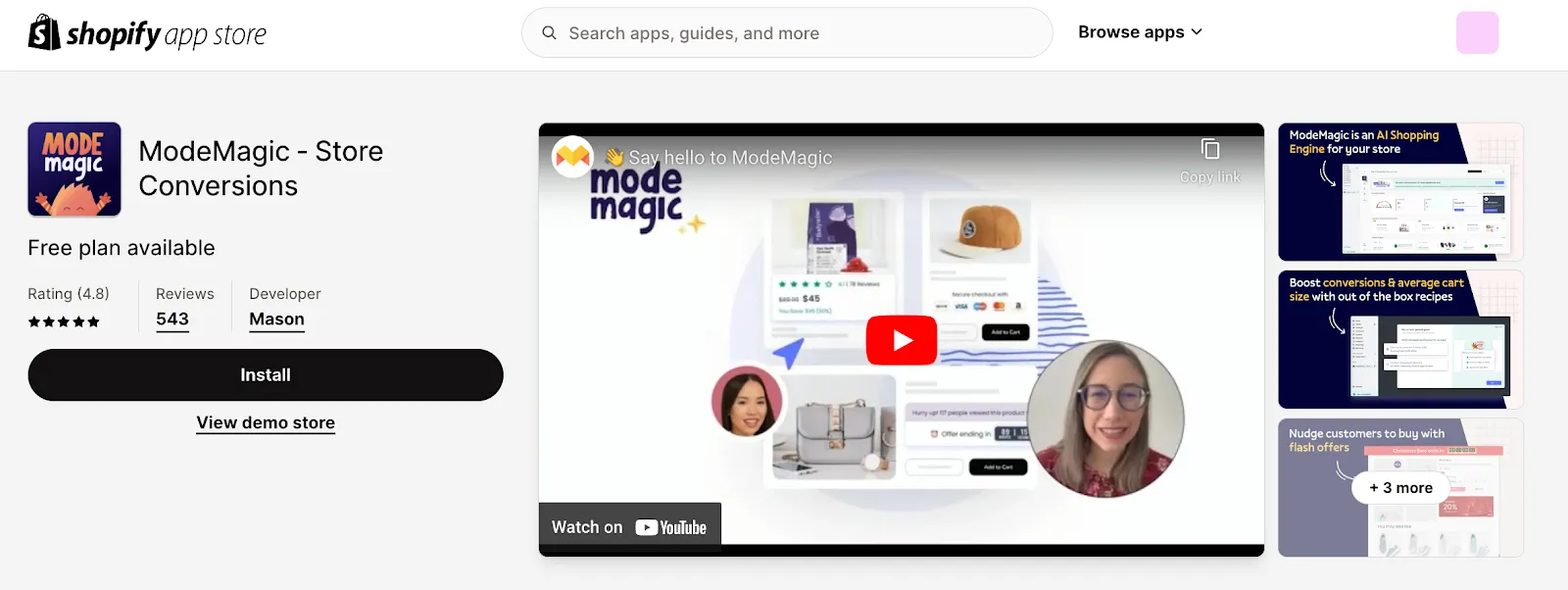Expand the Browse apps dropdown
Image resolution: width=1568 pixels, height=590 pixels.
tap(1140, 32)
